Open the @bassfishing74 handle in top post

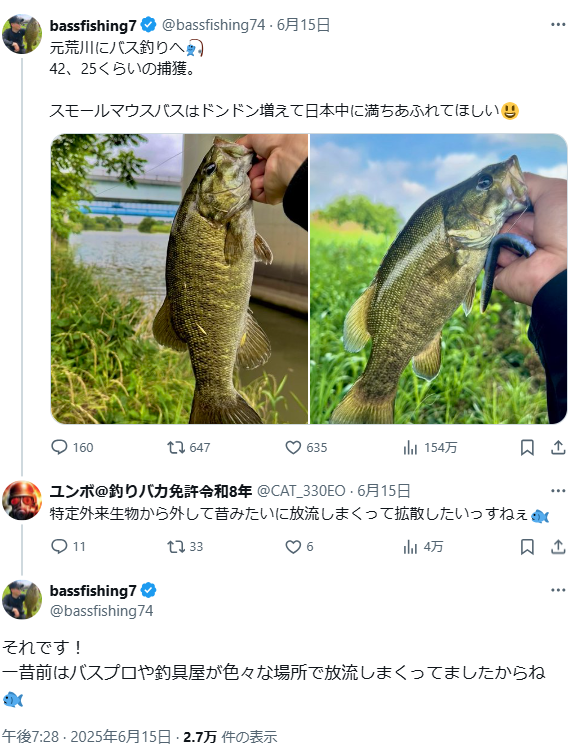tap(213, 25)
